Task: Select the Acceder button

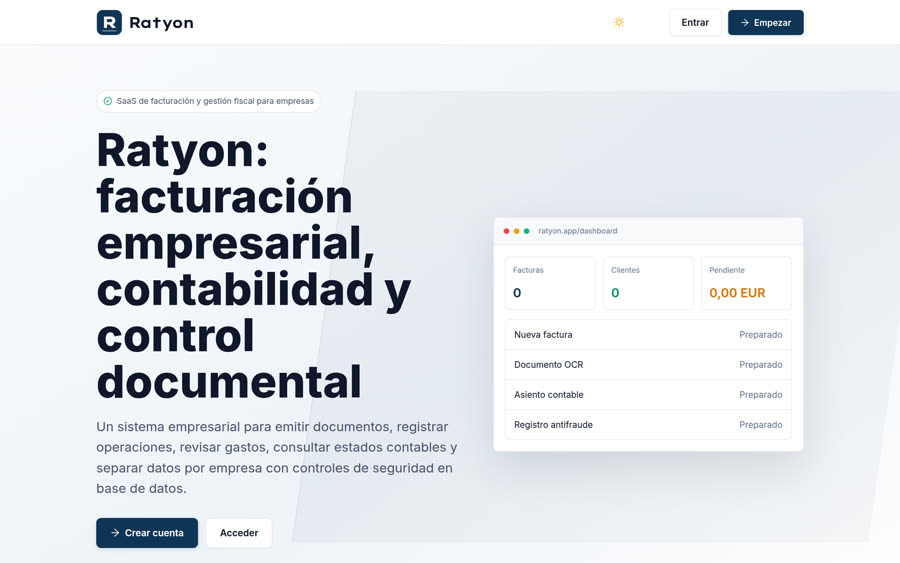Action: click(x=239, y=533)
